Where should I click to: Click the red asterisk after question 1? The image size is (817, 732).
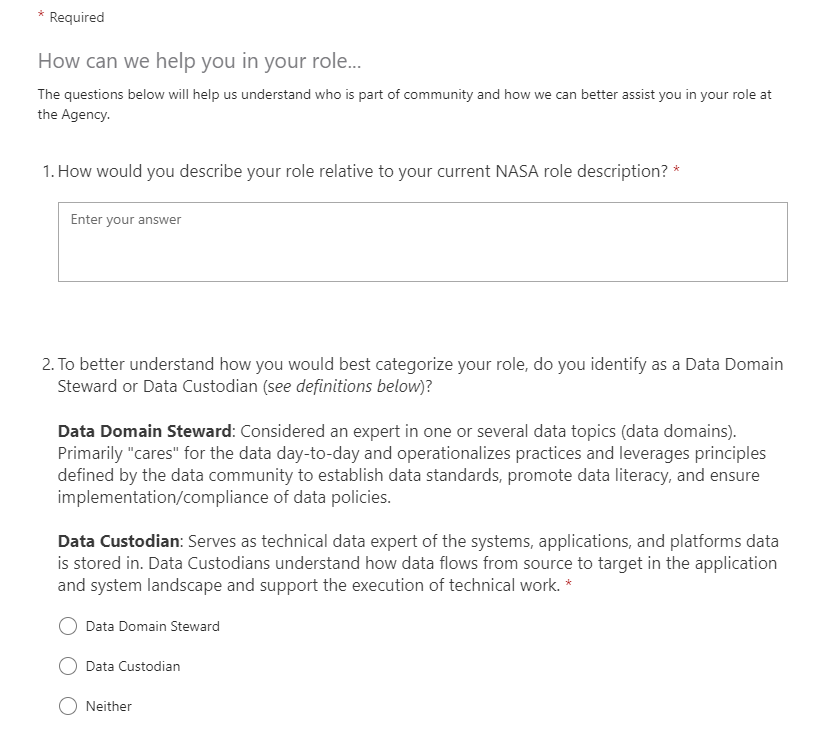677,171
